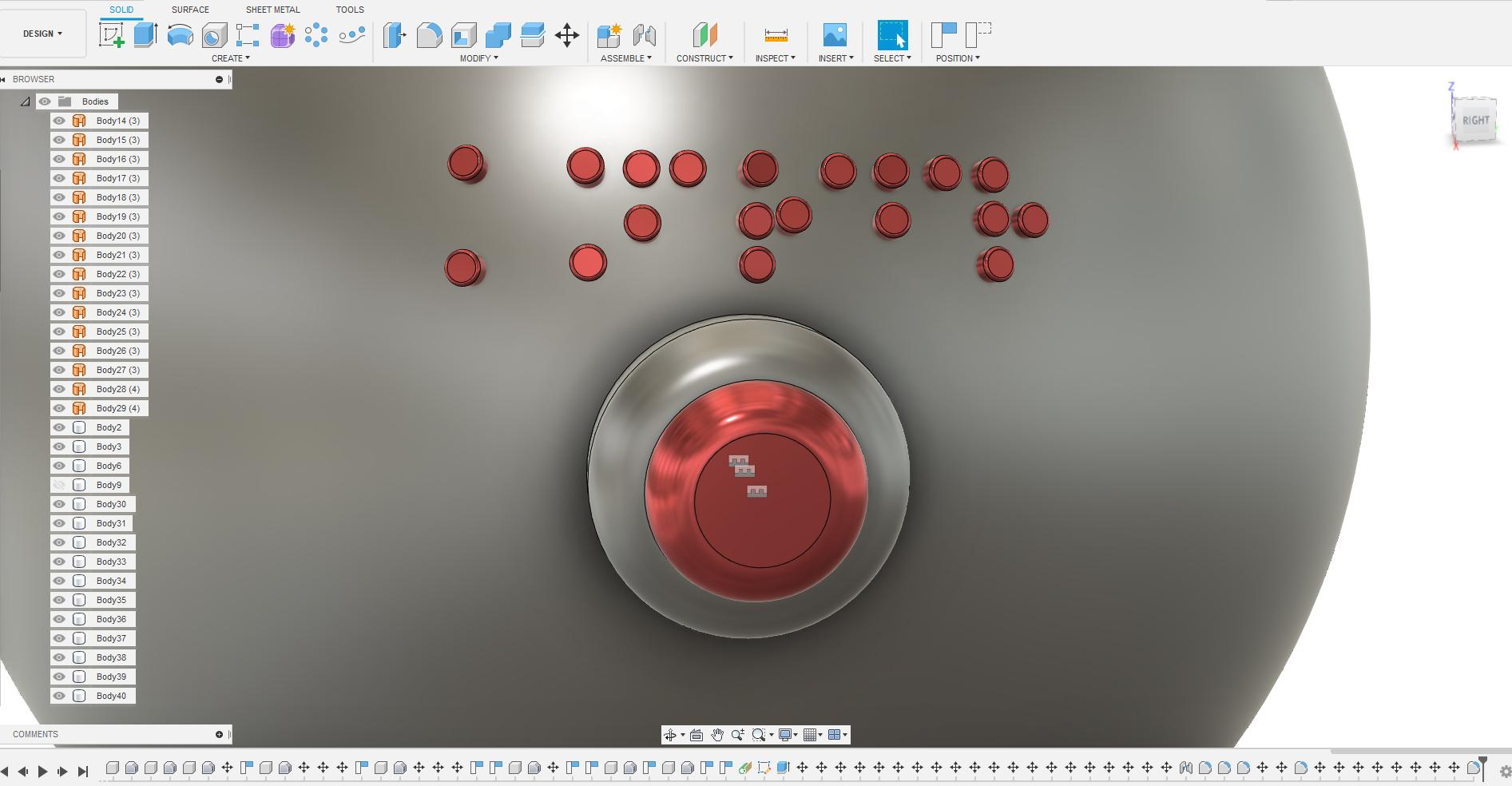Click the Revert Position icon
1512x786 pixels.
[978, 35]
